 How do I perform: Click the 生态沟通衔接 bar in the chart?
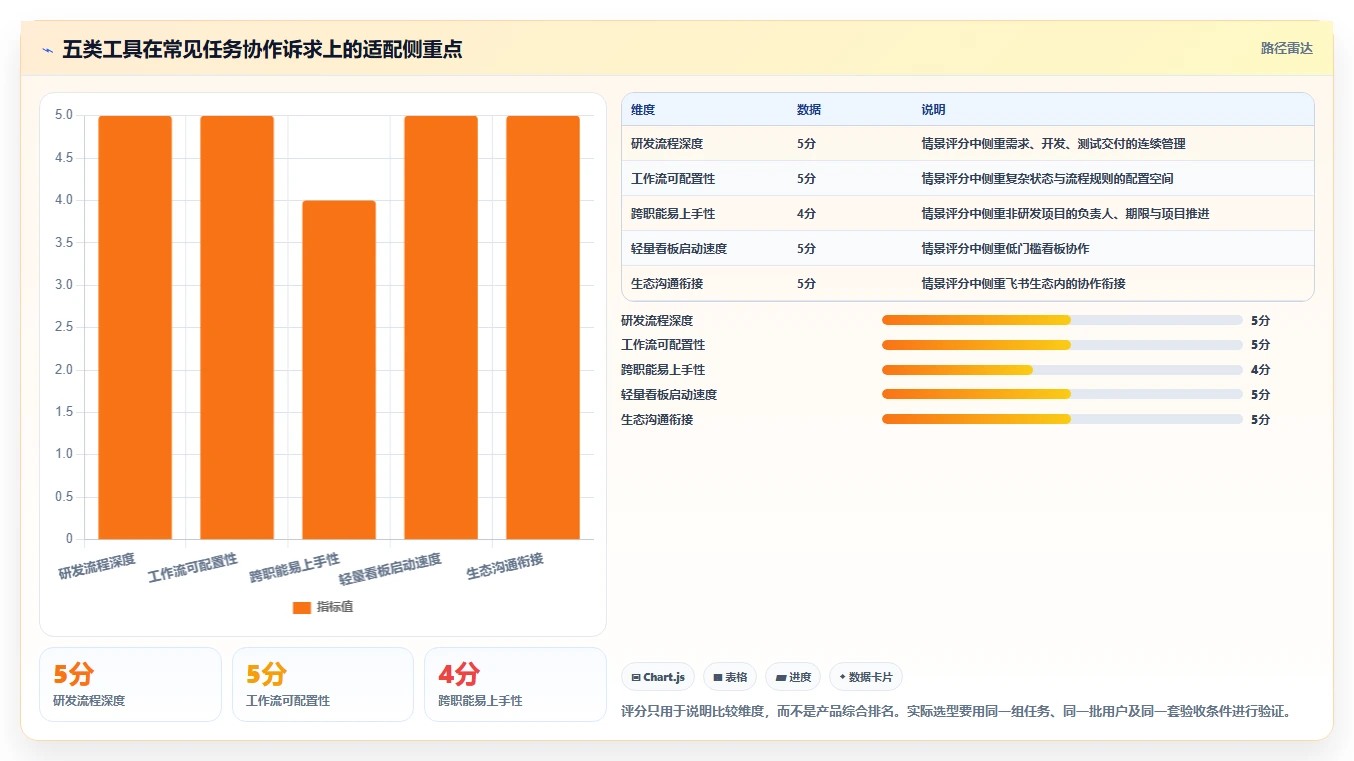pyautogui.click(x=543, y=328)
